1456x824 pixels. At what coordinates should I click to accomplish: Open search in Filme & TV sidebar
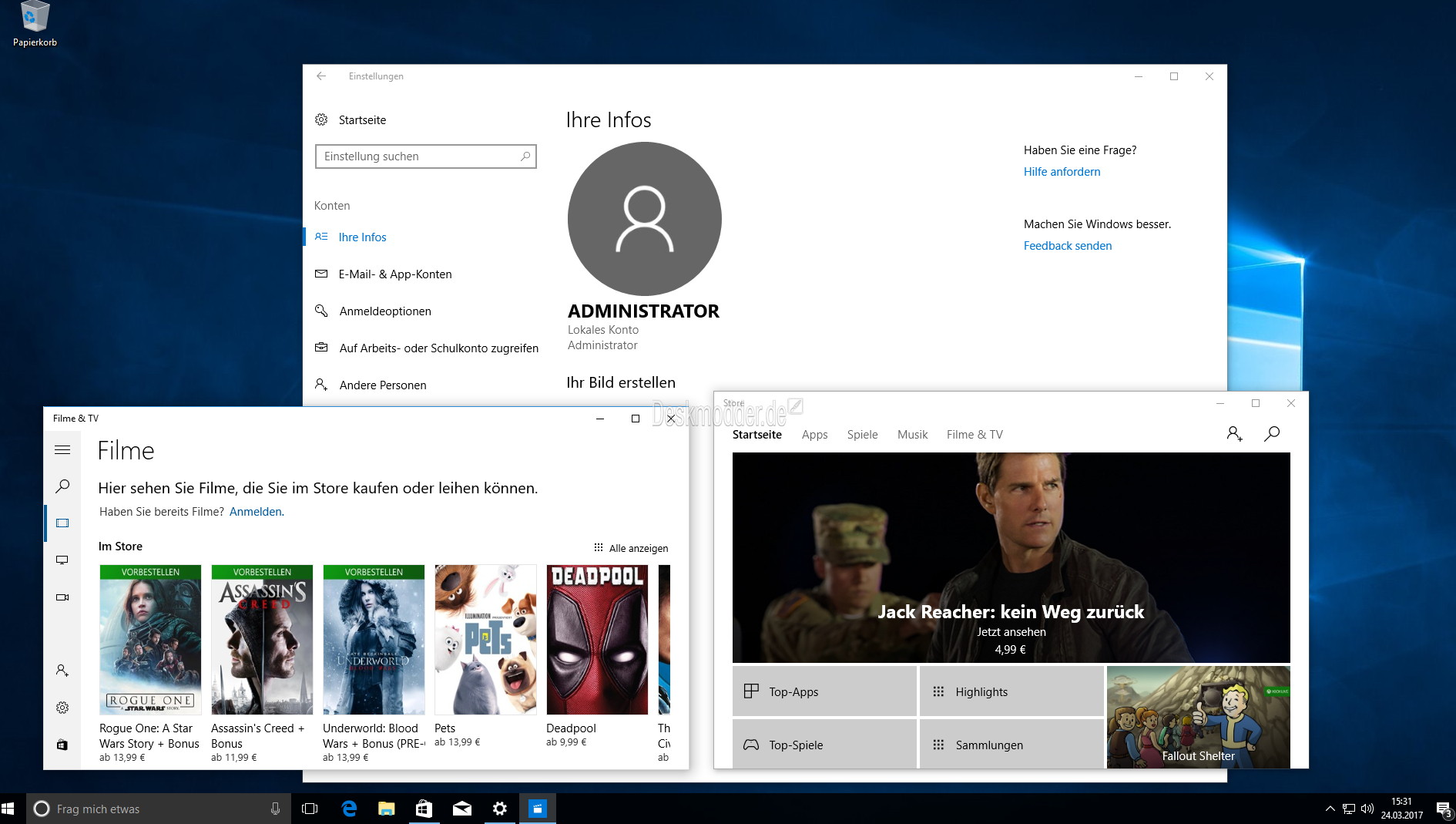62,486
